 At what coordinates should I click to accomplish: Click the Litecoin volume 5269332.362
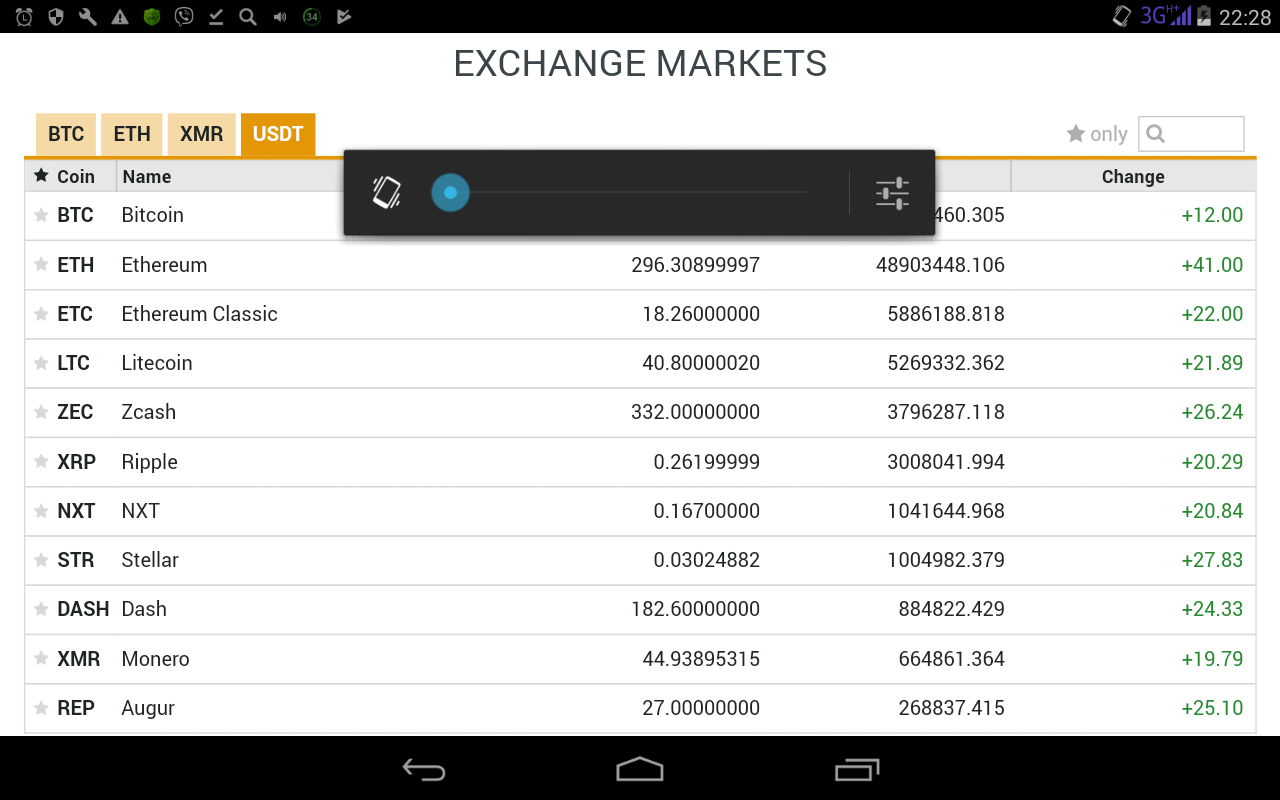pyautogui.click(x=946, y=363)
